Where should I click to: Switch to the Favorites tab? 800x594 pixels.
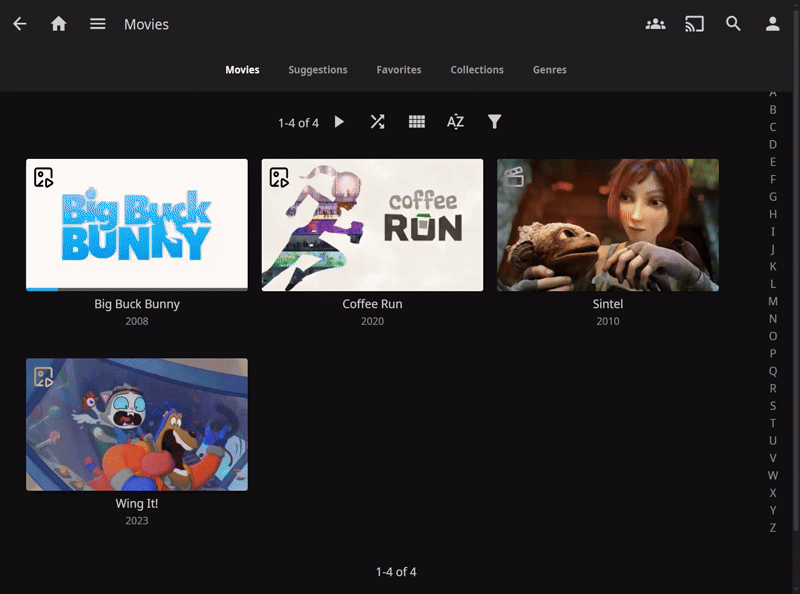tap(399, 70)
